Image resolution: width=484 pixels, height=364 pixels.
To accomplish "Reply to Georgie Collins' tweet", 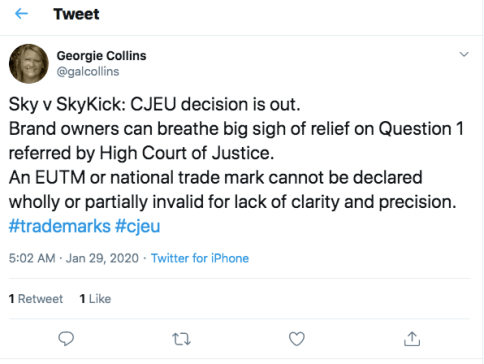I will pyautogui.click(x=66, y=339).
